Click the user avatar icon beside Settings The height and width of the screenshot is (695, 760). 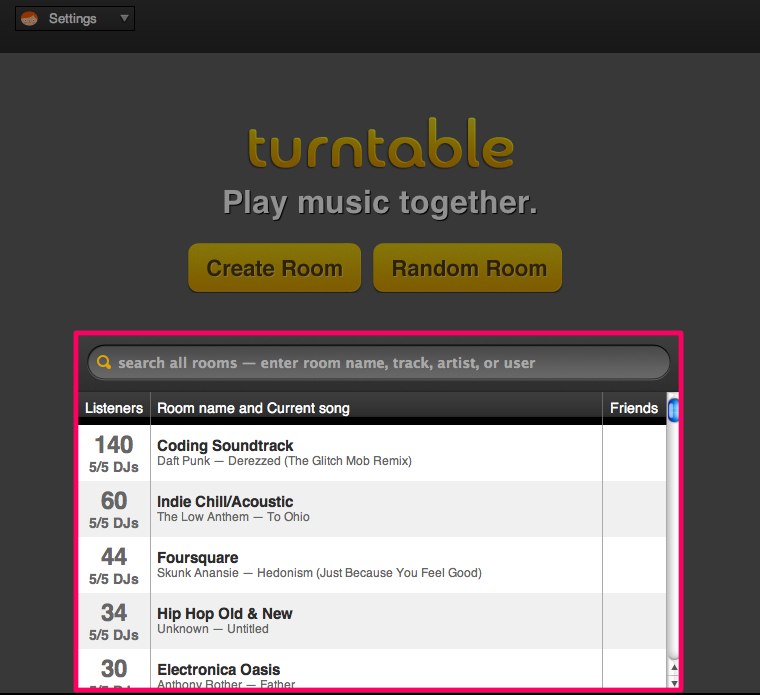[30, 19]
